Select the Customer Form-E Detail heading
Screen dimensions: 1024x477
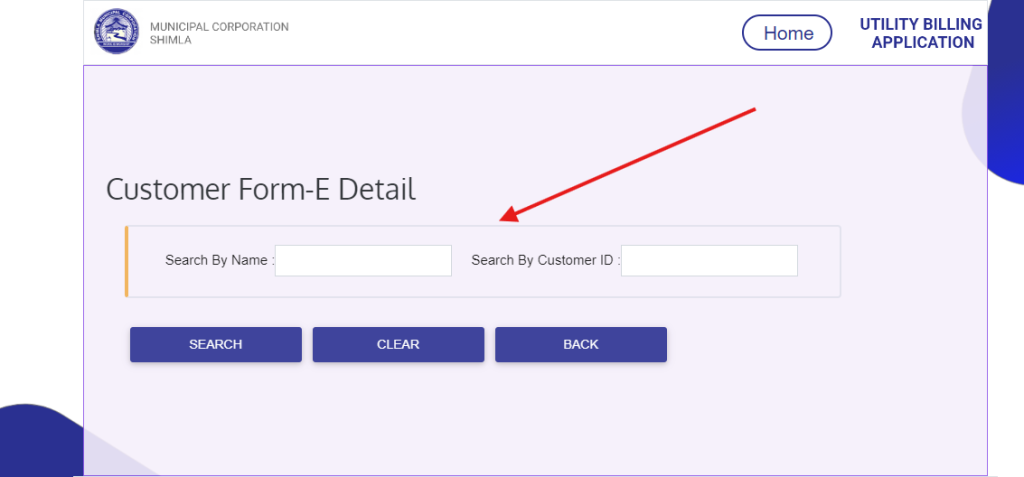pyautogui.click(x=260, y=189)
